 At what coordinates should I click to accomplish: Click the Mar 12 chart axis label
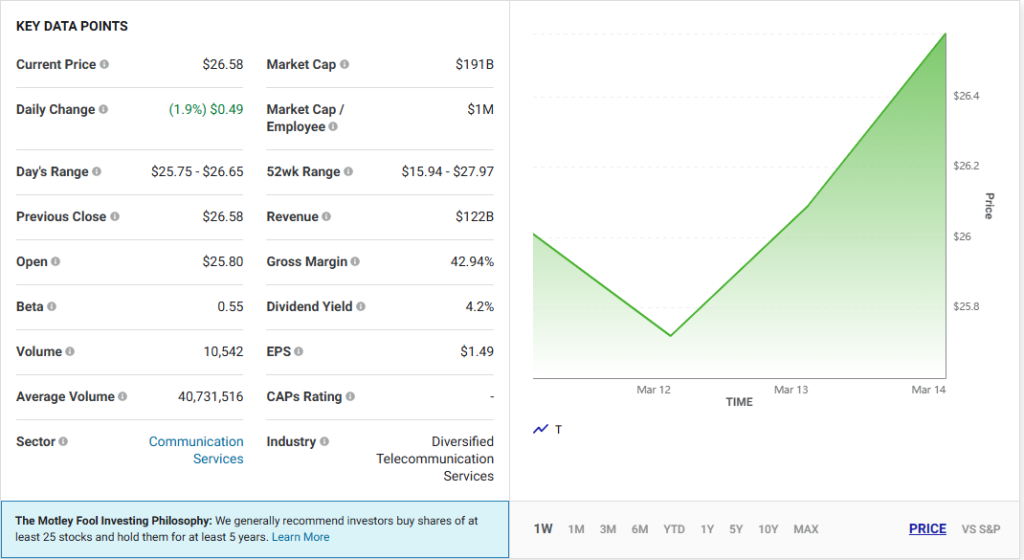pos(654,390)
